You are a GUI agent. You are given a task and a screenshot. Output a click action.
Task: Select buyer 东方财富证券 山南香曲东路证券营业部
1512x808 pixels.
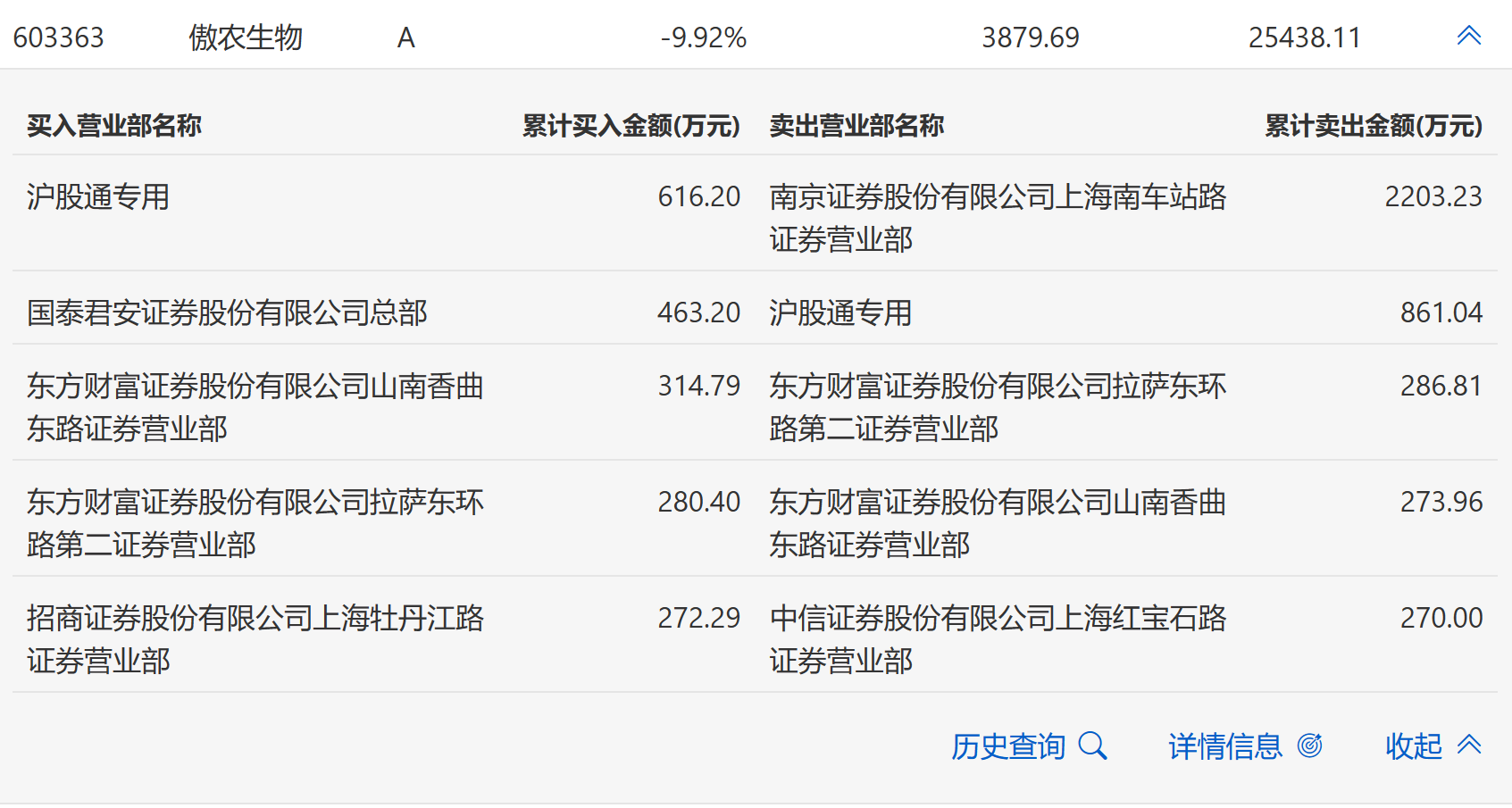point(255,407)
